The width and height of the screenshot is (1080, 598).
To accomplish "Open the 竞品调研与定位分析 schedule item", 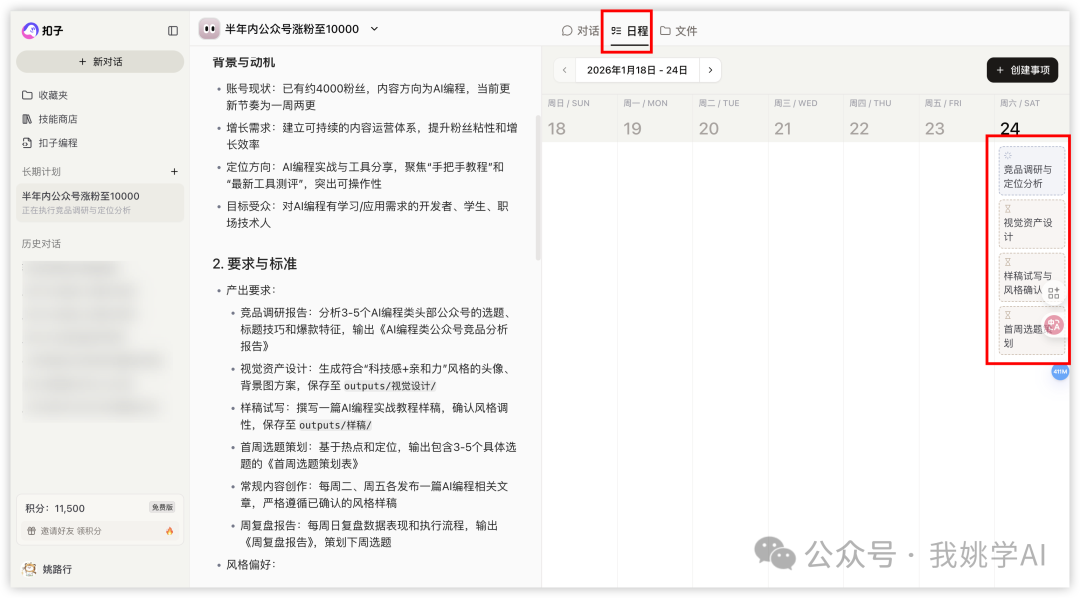I will tap(1031, 171).
